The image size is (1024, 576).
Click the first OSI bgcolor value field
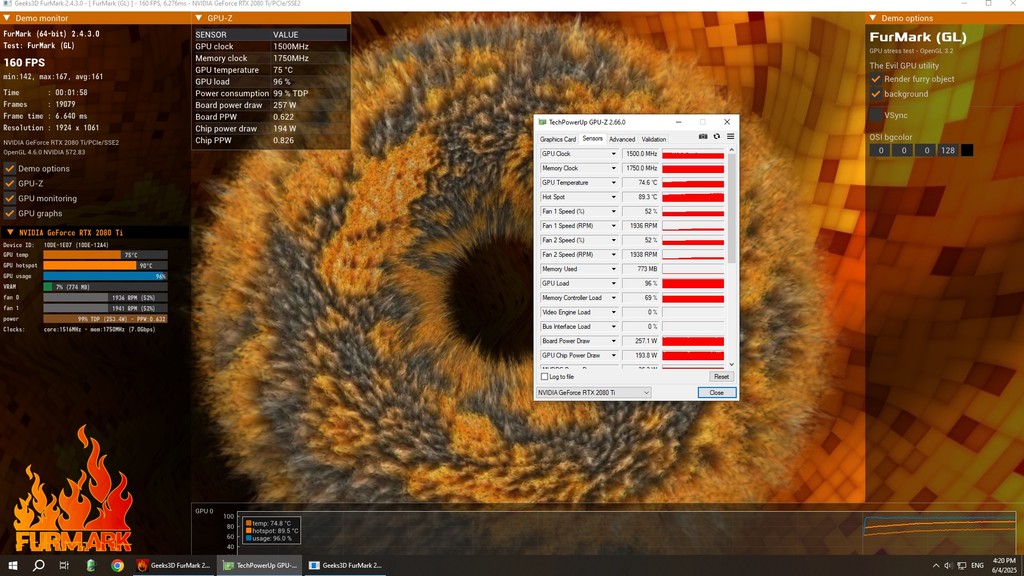click(x=880, y=150)
